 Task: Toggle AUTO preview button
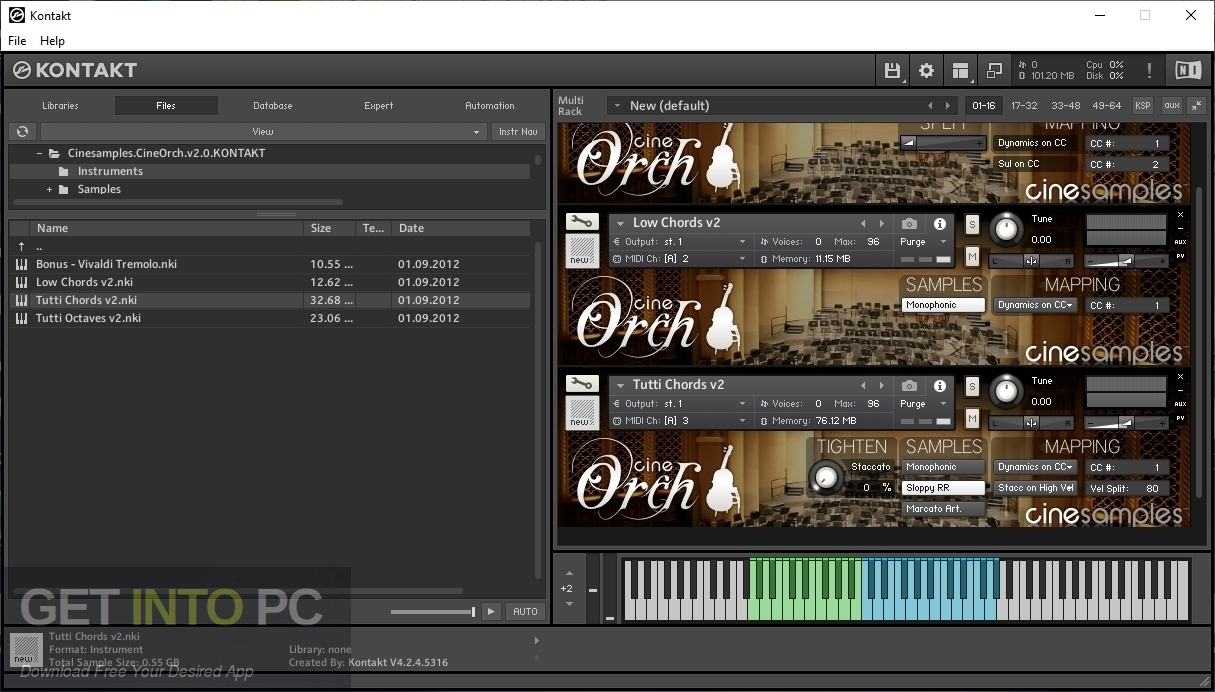point(525,611)
